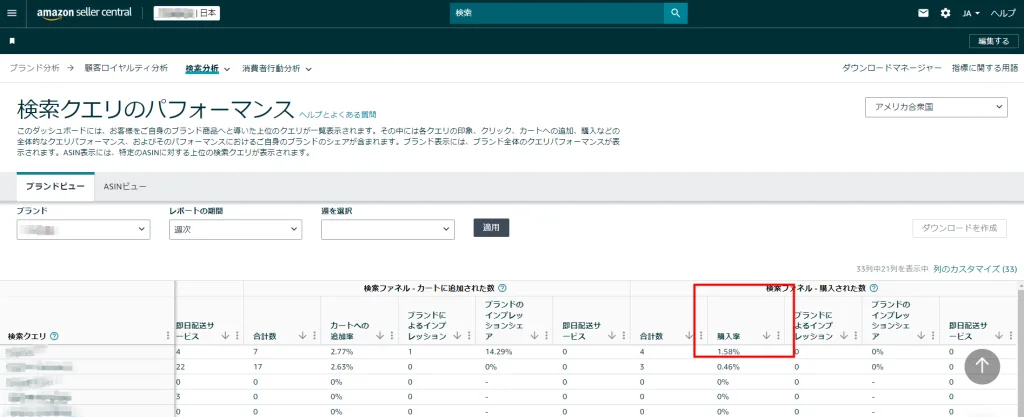The height and width of the screenshot is (417, 1024).
Task: Open the 購入率 column menu dots
Action: tap(778, 335)
